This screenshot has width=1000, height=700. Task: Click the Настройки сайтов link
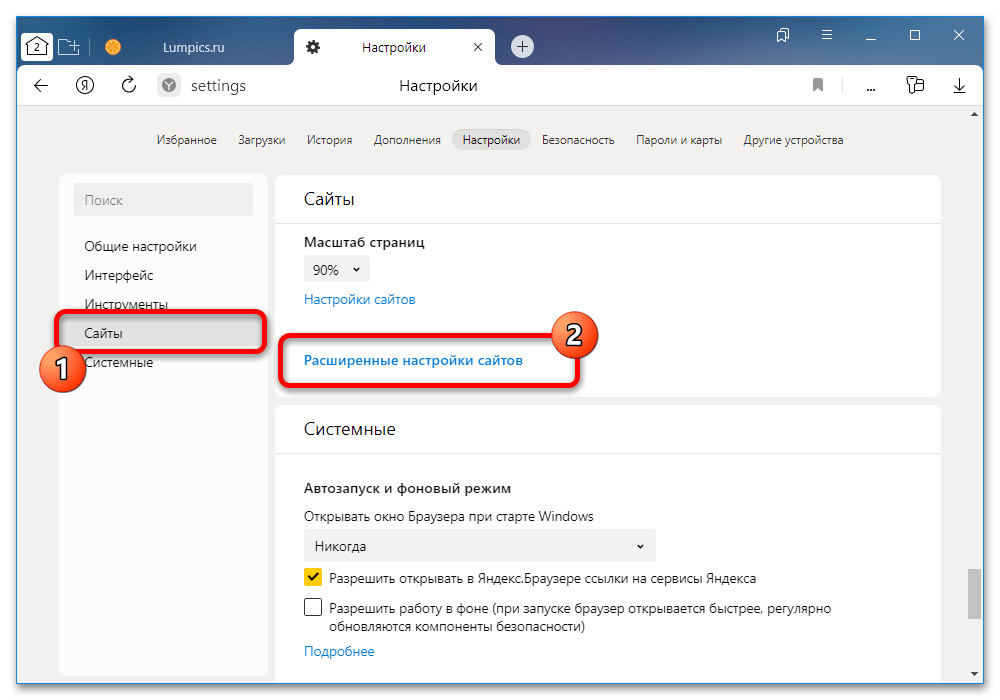pyautogui.click(x=359, y=299)
